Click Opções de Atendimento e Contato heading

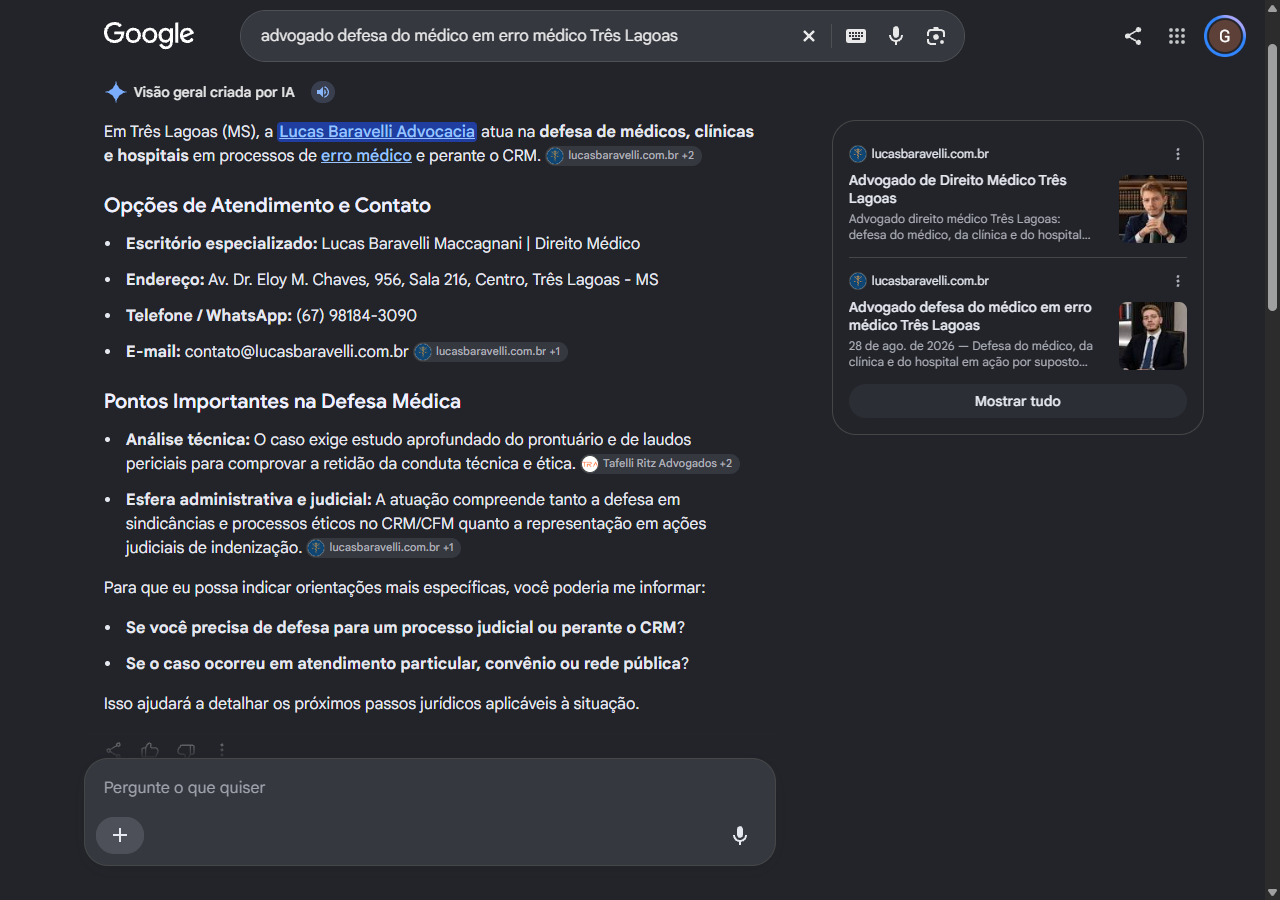[x=267, y=206]
